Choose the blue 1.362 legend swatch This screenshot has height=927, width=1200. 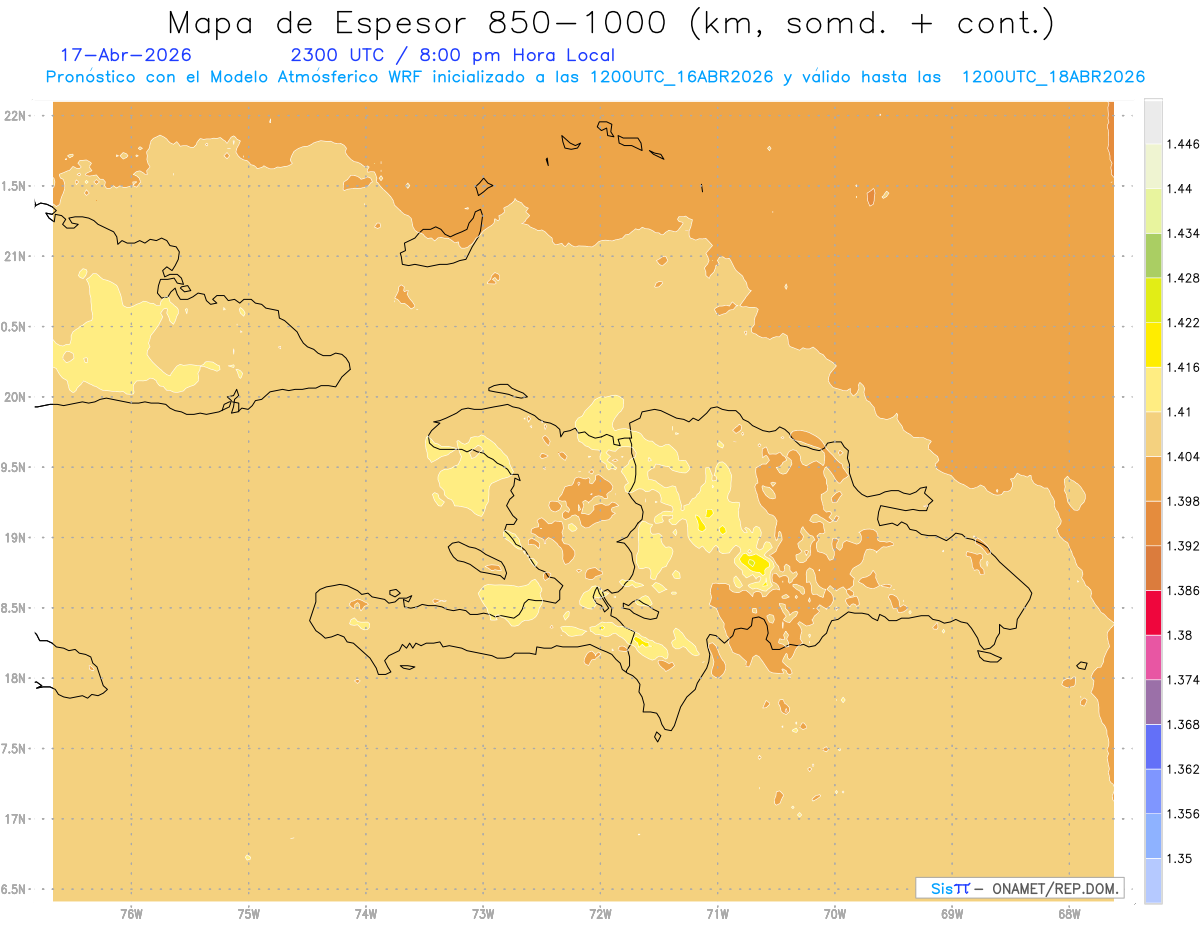(1153, 747)
